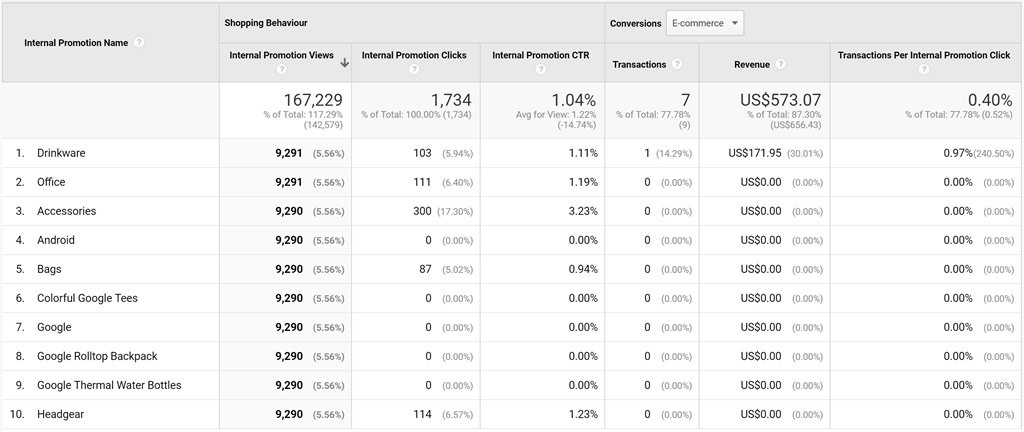Open Colorful Google Tees promotion

click(88, 298)
